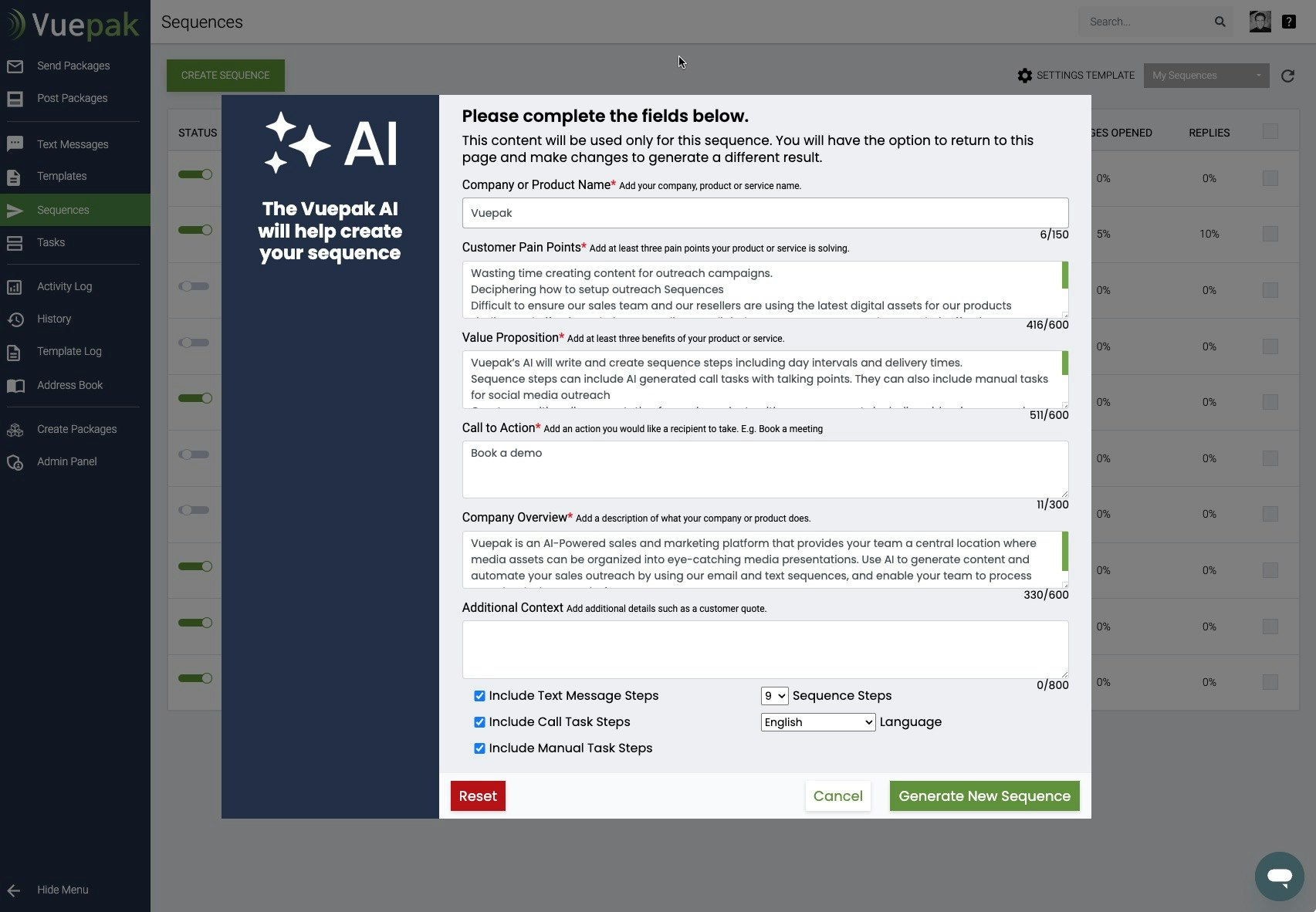Open the Language dropdown set to English

818,722
